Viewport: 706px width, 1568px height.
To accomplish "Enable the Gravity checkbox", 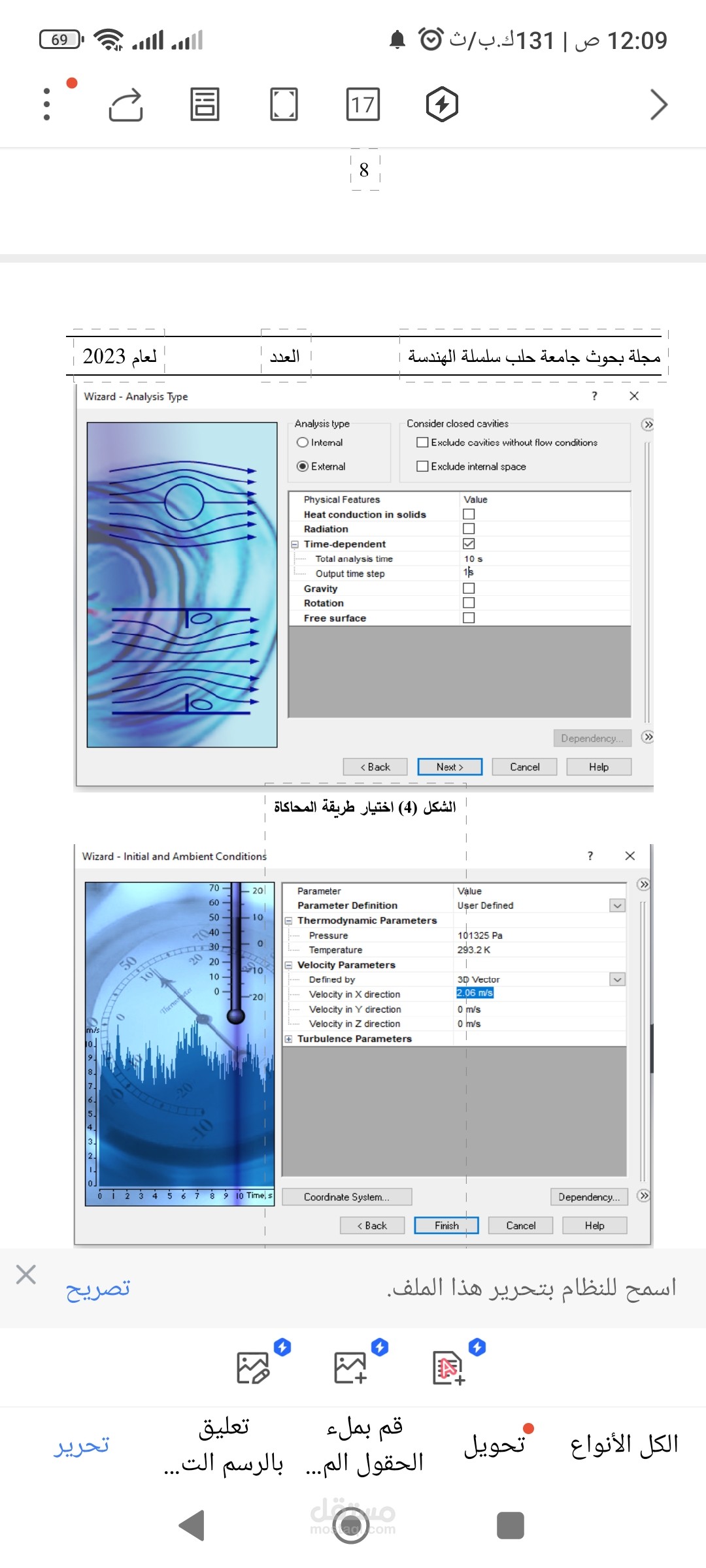I will pyautogui.click(x=469, y=589).
